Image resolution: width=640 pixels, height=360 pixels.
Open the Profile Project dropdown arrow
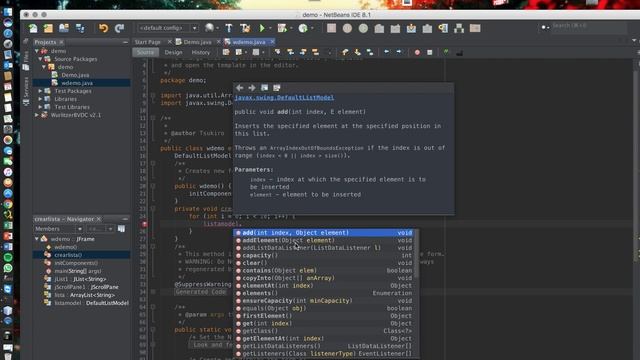click(312, 28)
